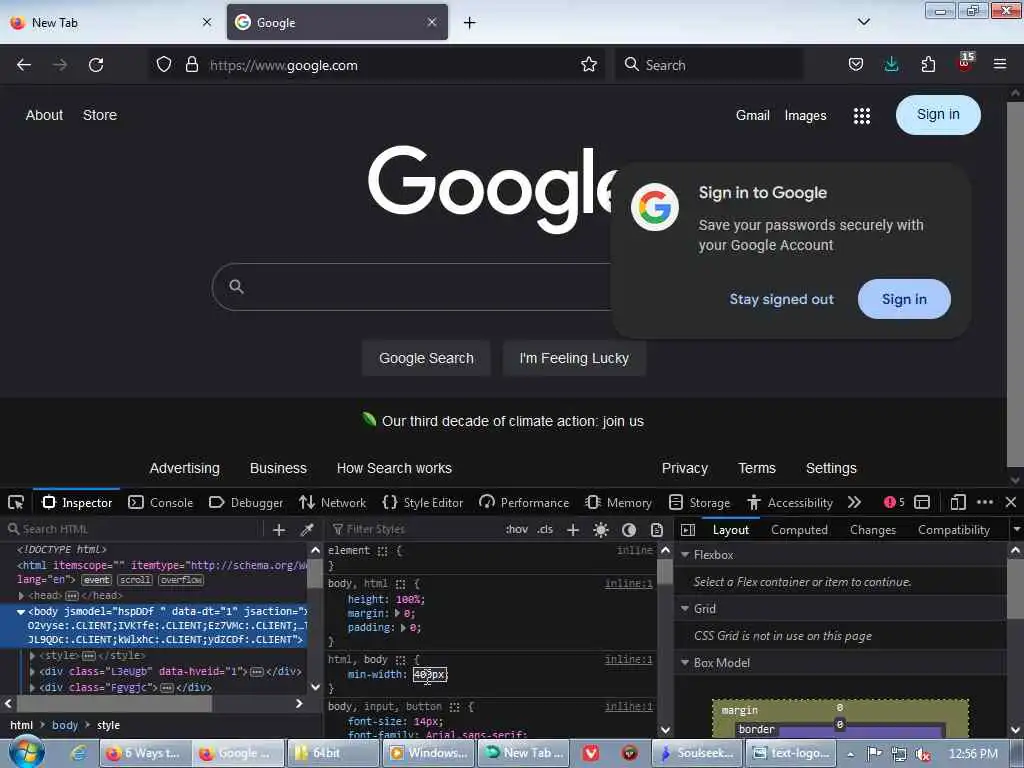Viewport: 1024px width, 768px height.
Task: Open the new tab plus button
Action: (470, 23)
